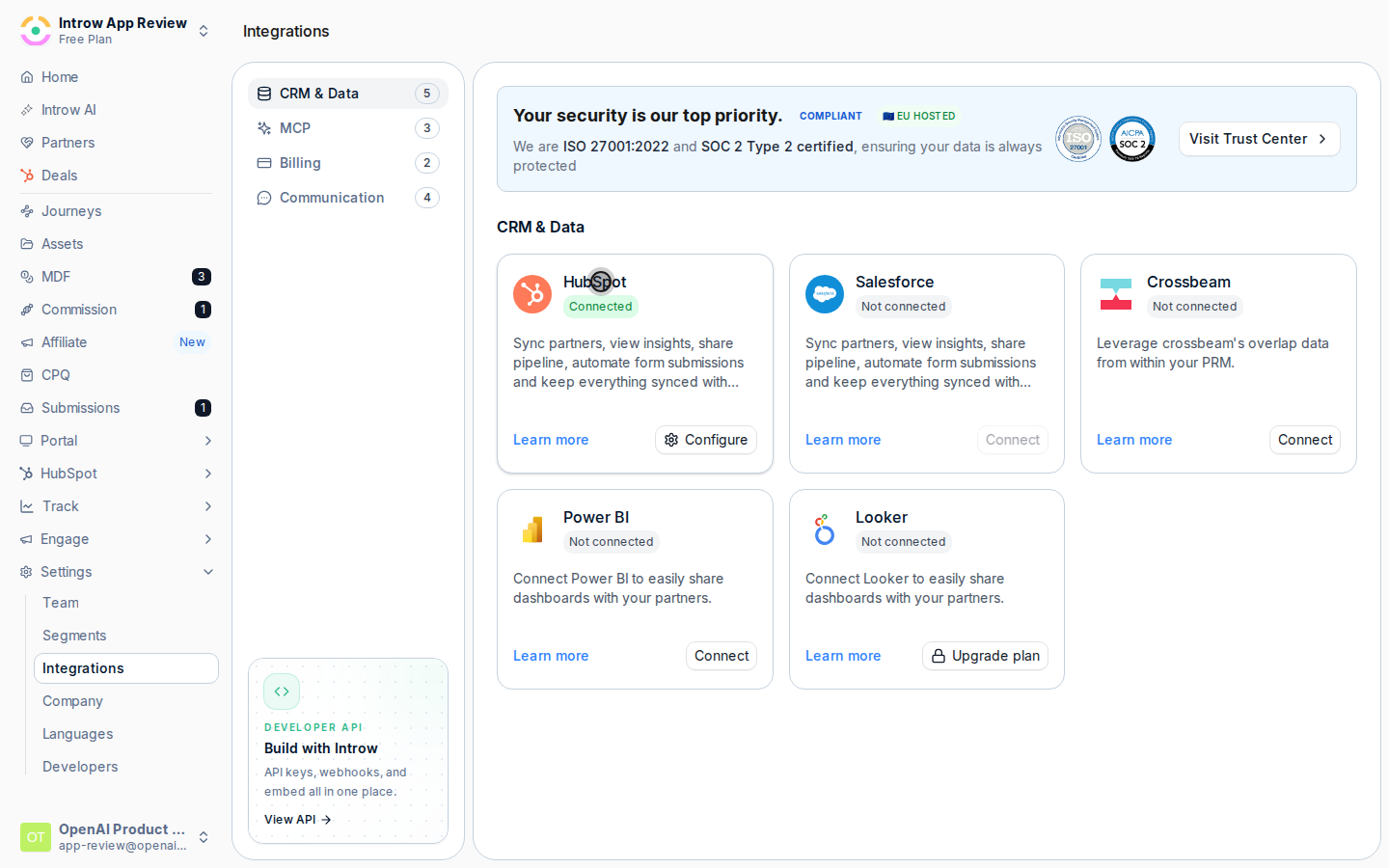Click the Assets folder icon

pos(27,244)
